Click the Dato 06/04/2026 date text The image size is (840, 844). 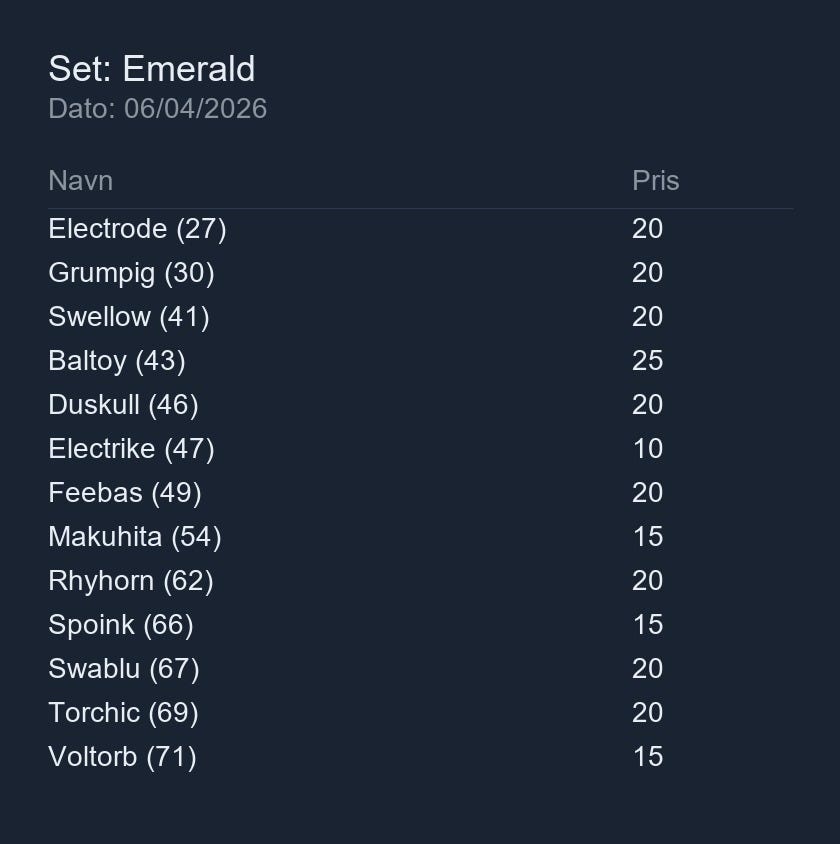tap(158, 109)
